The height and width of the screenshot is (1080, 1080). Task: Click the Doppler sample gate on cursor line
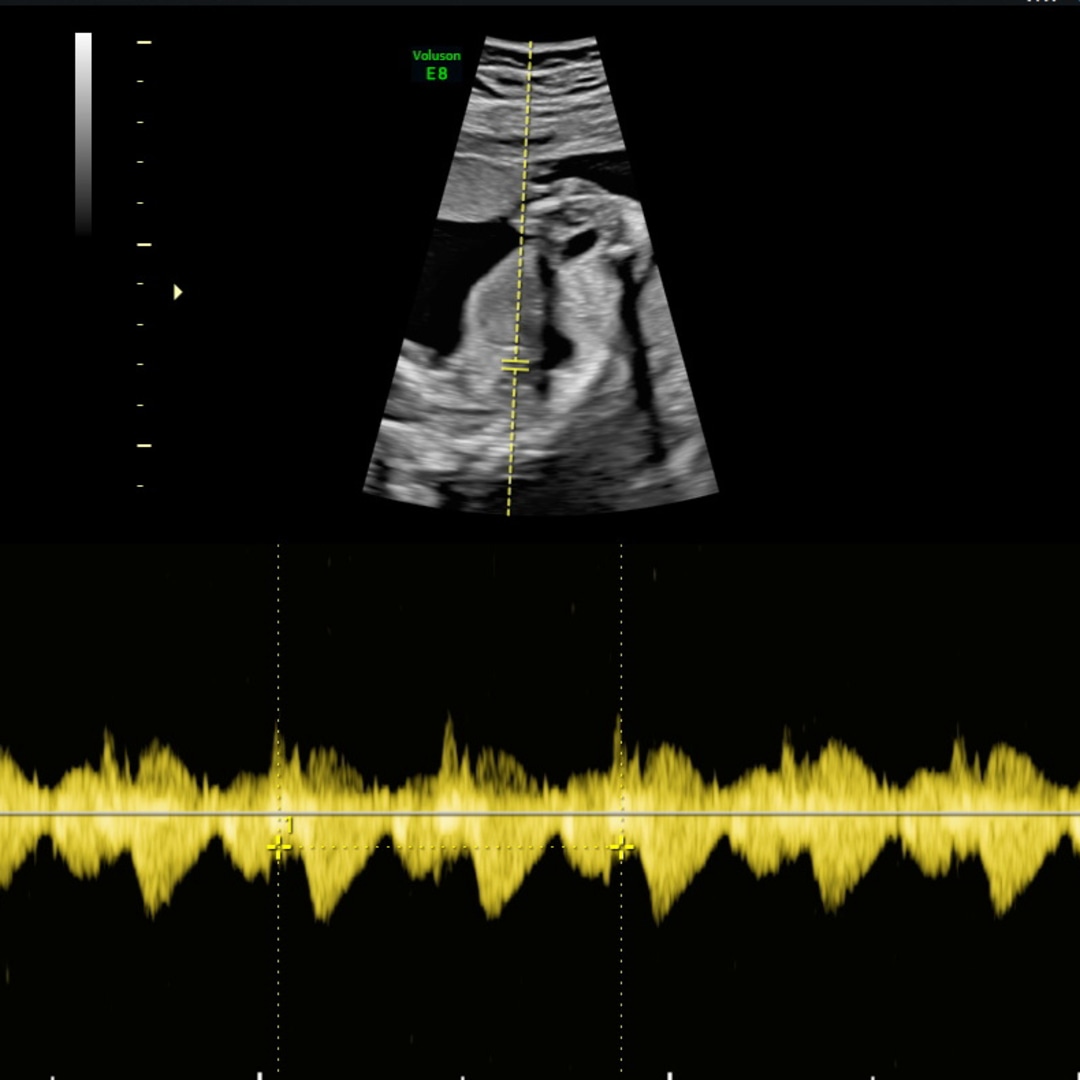[515, 365]
